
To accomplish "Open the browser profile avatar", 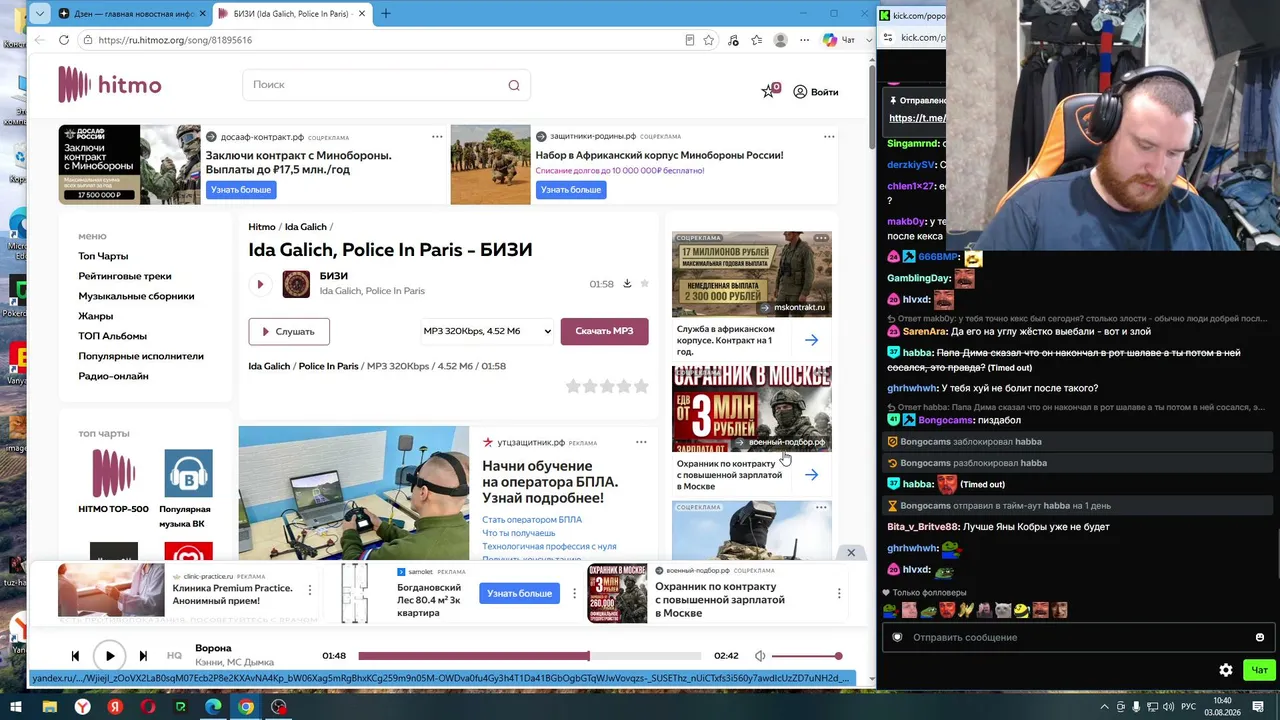I will pyautogui.click(x=780, y=40).
